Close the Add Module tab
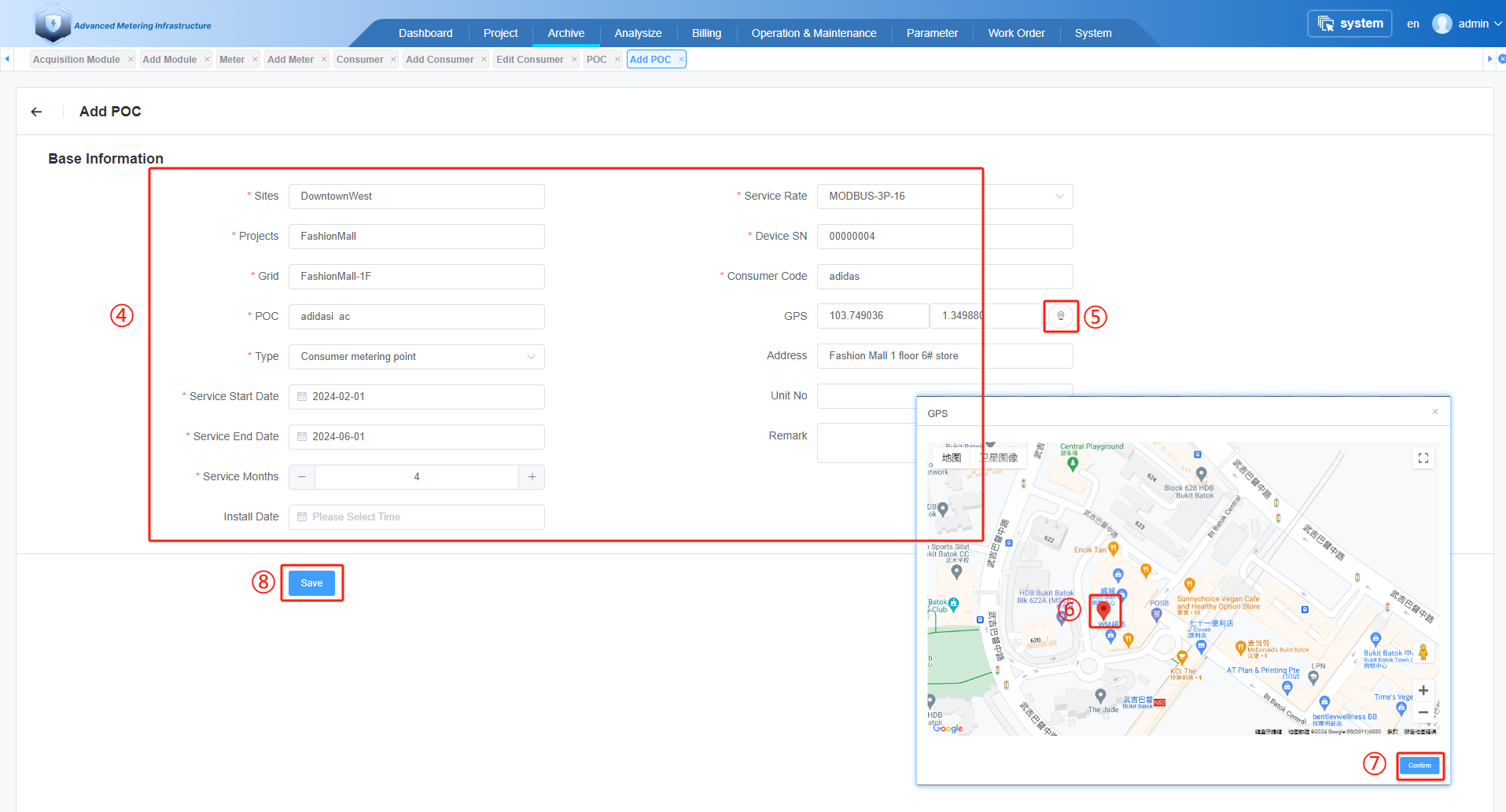The height and width of the screenshot is (812, 1506). tap(207, 59)
